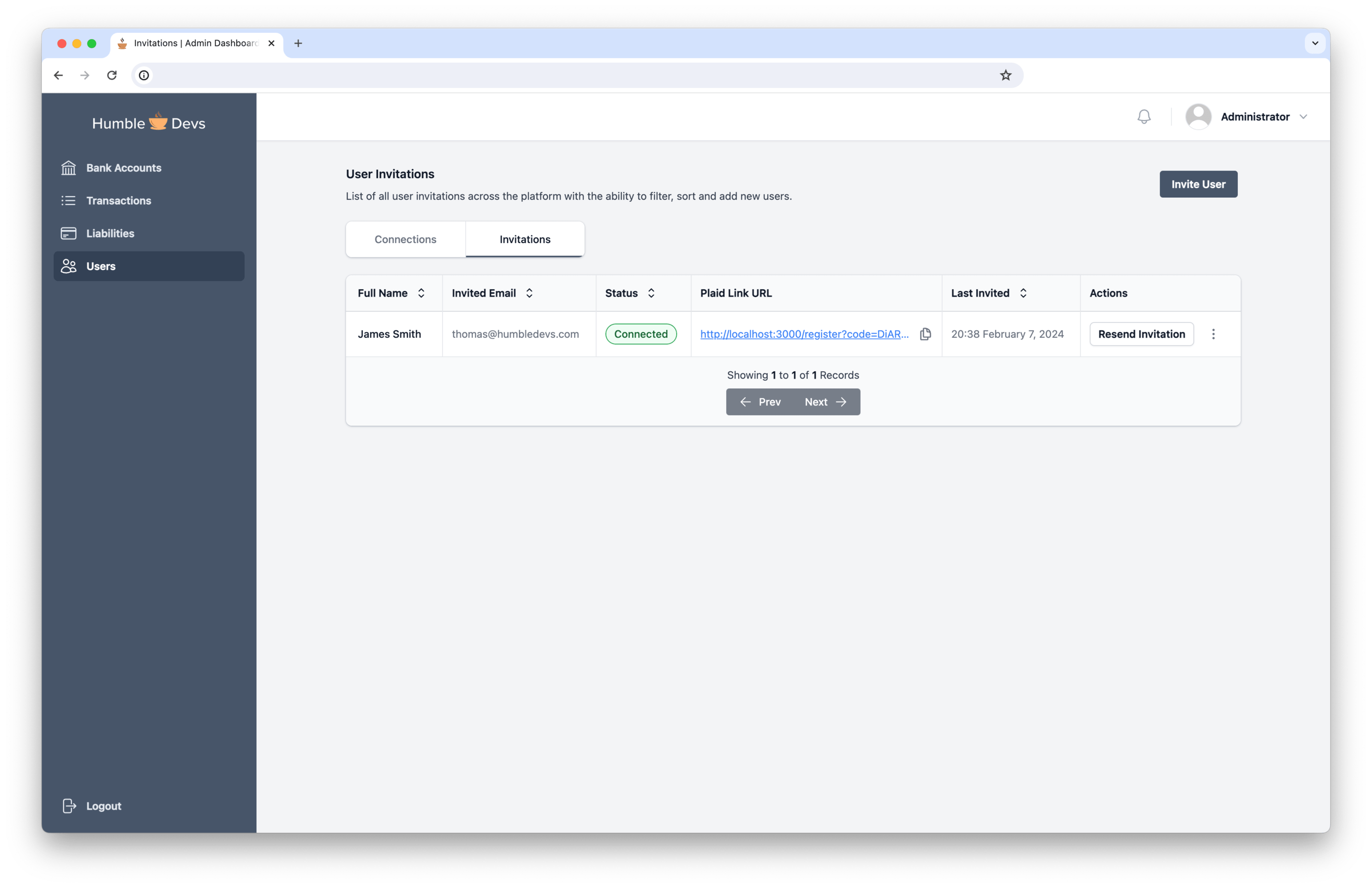Screen dimensions: 1372x888
Task: Click the Invite User button
Action: tap(1198, 184)
